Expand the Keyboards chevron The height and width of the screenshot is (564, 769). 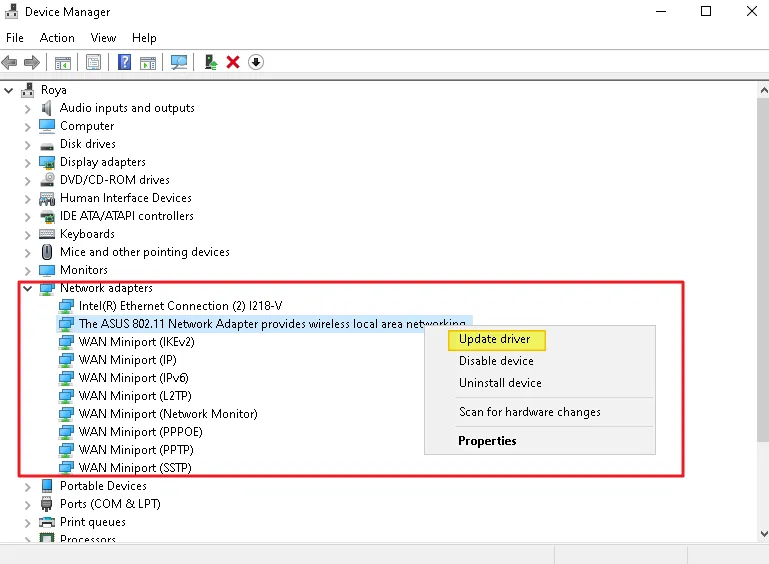point(28,235)
